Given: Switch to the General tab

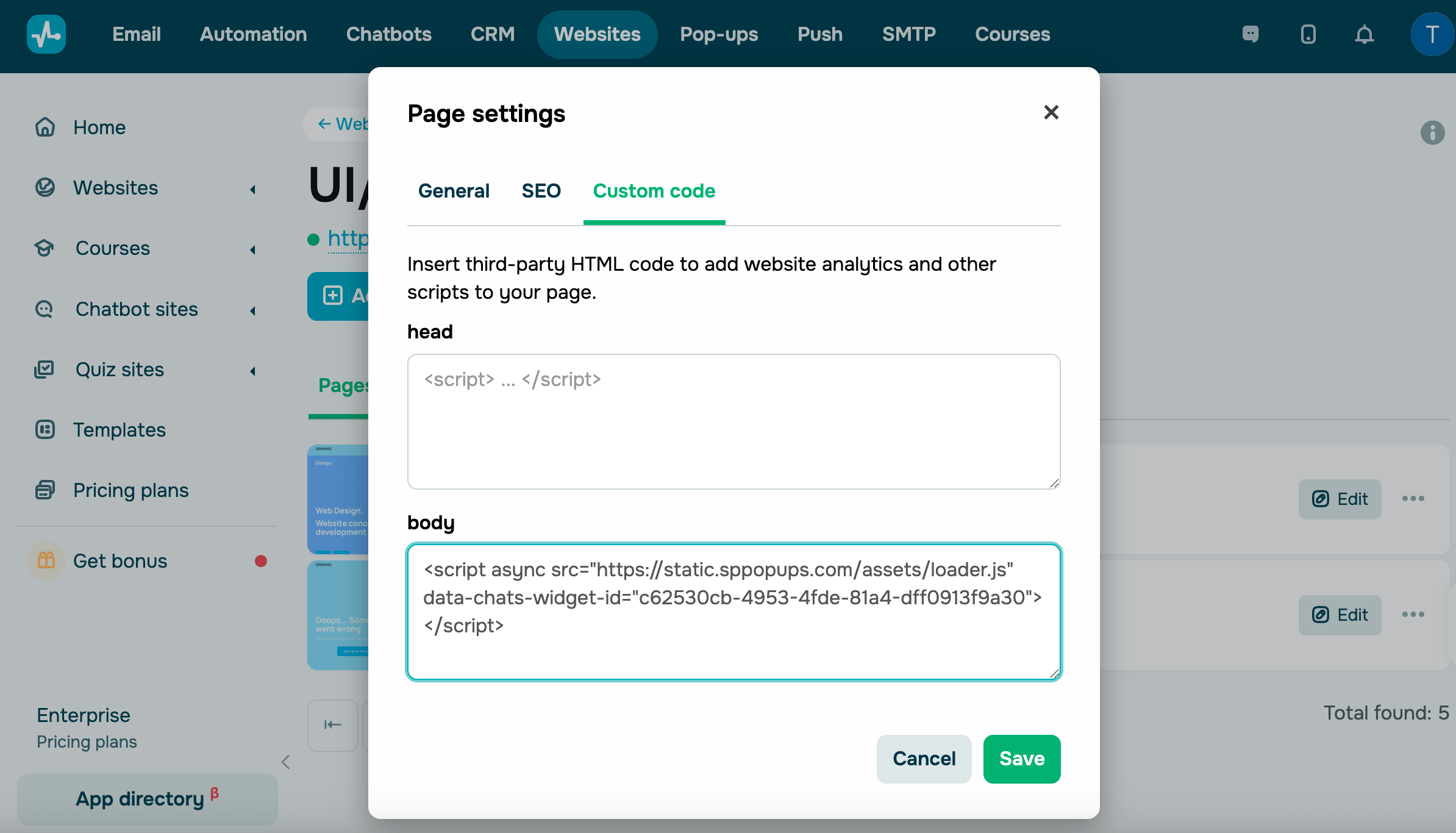Looking at the screenshot, I should pyautogui.click(x=454, y=191).
